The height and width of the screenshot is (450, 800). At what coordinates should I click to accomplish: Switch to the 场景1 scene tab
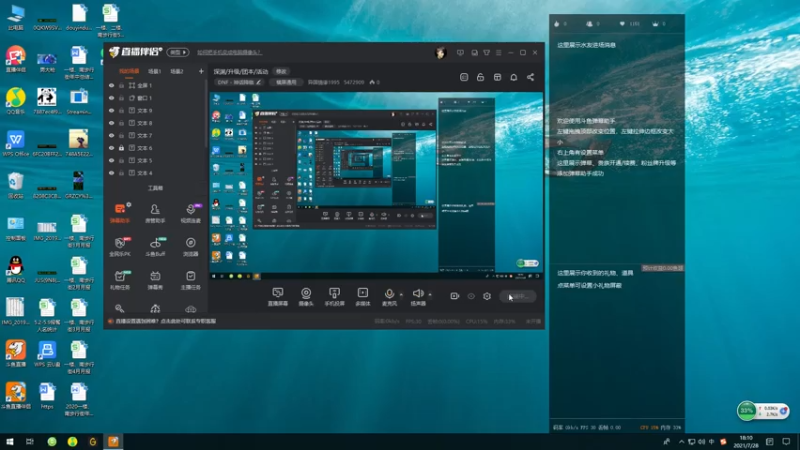[155, 71]
